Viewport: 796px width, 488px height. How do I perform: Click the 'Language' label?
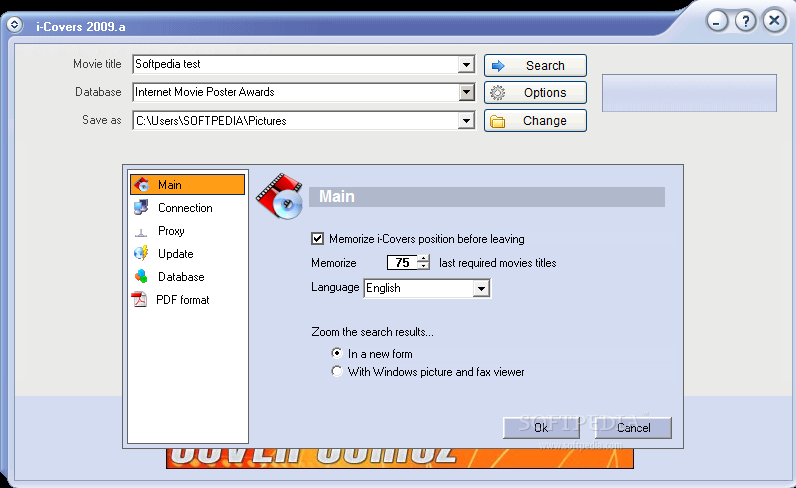335,287
